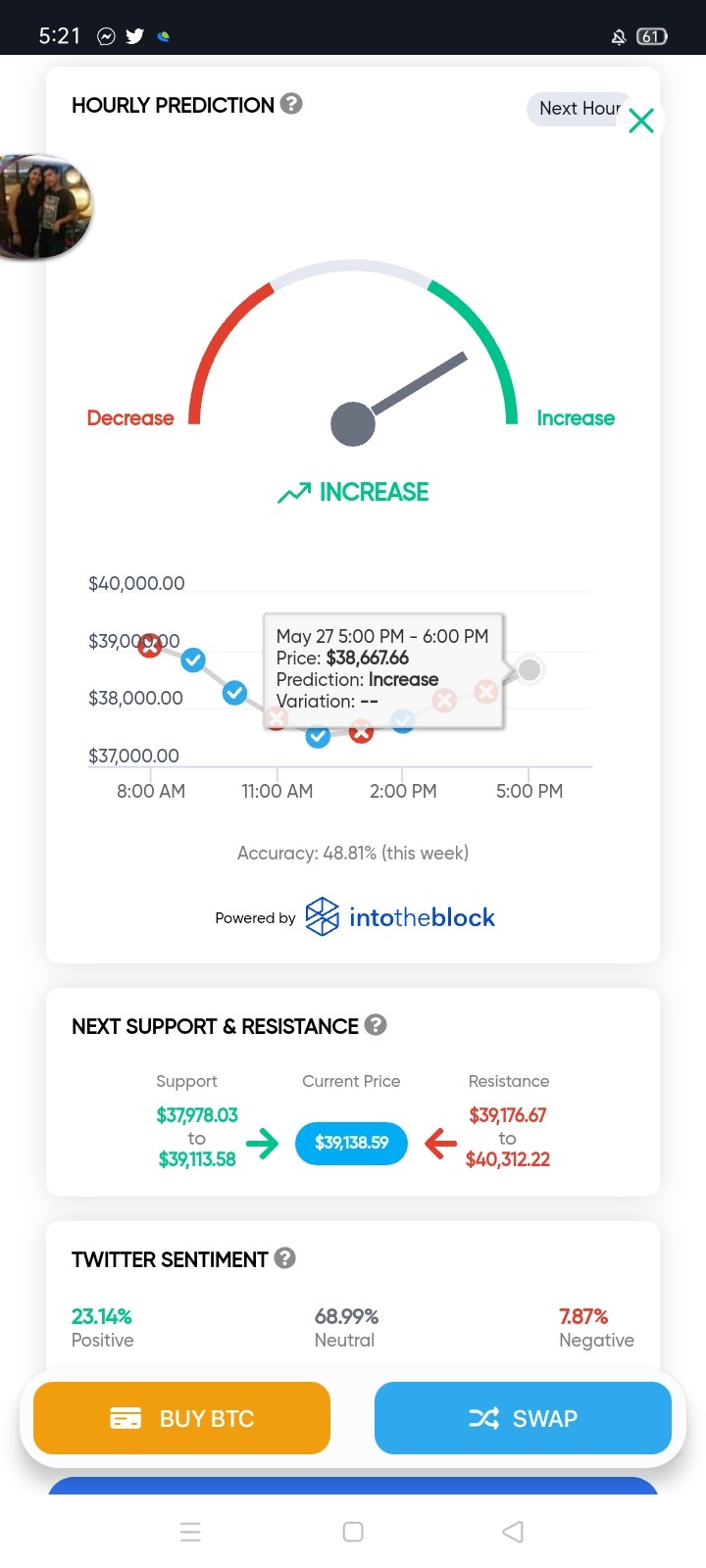This screenshot has width=706, height=1568.
Task: Tap Twitter notification icon in status bar
Action: coord(135,36)
